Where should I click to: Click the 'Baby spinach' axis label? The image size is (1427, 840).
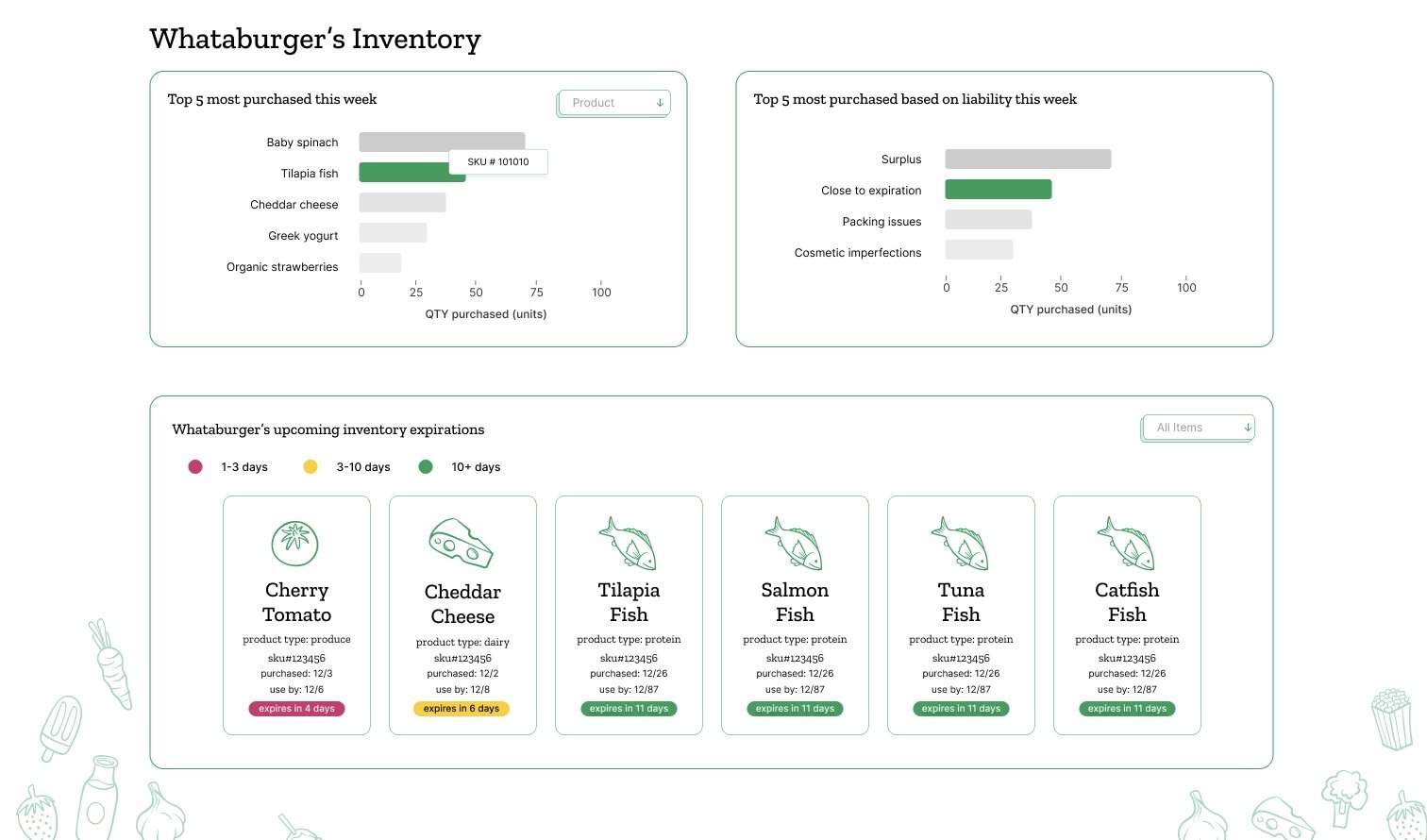coord(302,143)
